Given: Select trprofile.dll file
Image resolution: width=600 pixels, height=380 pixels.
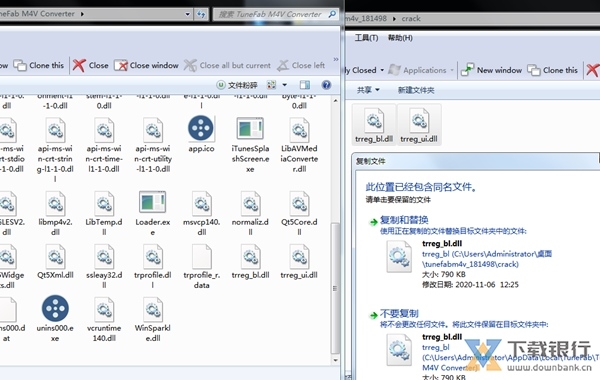Looking at the screenshot, I should point(153,266).
